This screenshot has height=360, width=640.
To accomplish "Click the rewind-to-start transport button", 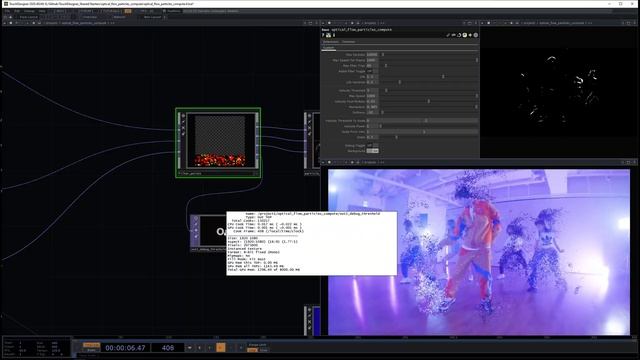I will pos(189,348).
